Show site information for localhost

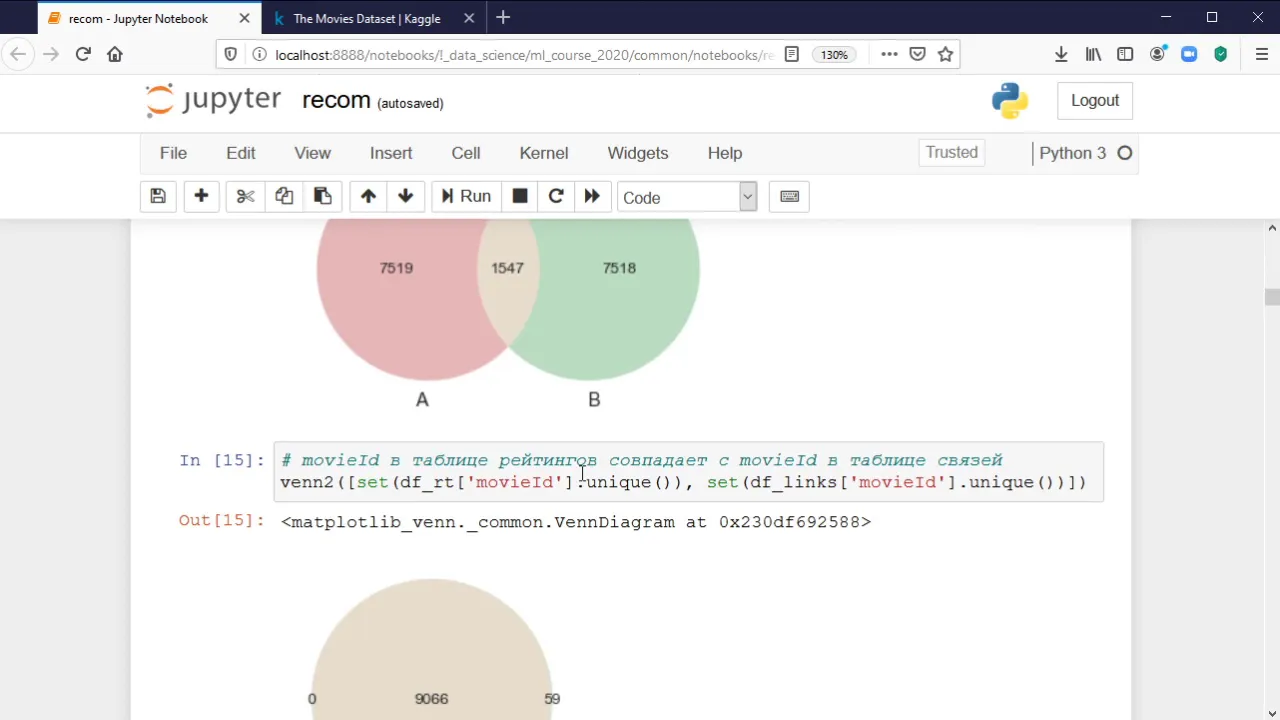[x=259, y=55]
